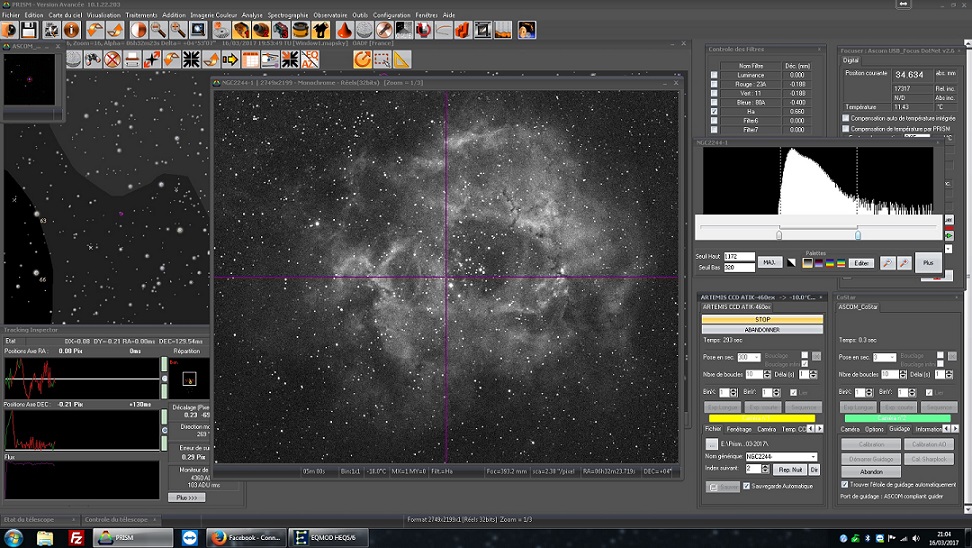Check Compensation auto de température intégrée
The width and height of the screenshot is (972, 548).
846,118
